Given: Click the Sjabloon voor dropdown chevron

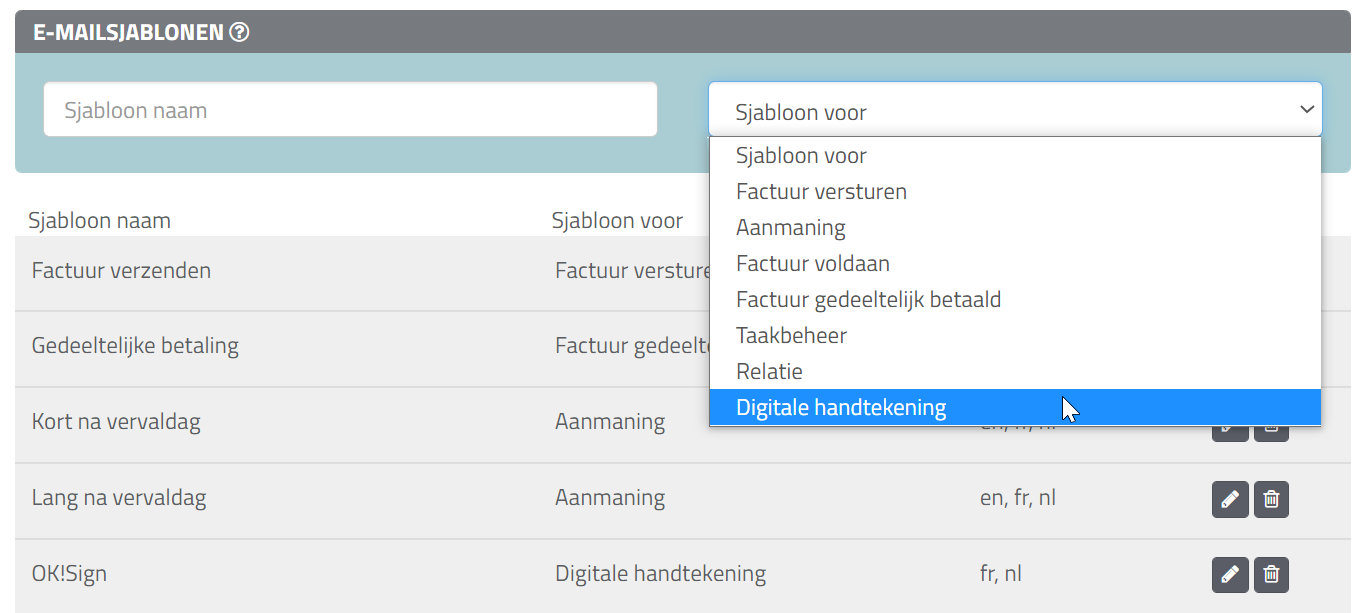Looking at the screenshot, I should pos(1306,109).
